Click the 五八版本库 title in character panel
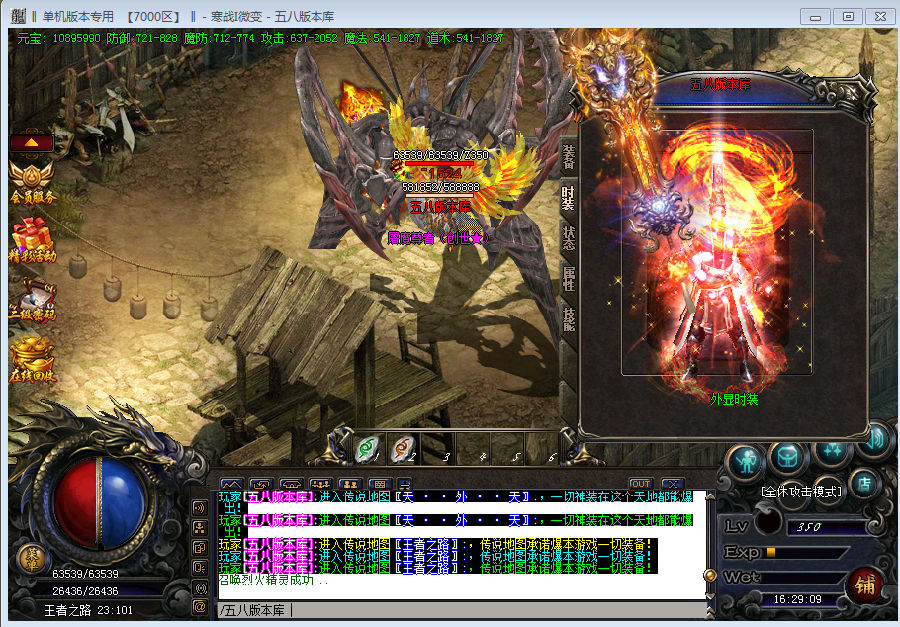This screenshot has height=627, width=900. (x=720, y=84)
